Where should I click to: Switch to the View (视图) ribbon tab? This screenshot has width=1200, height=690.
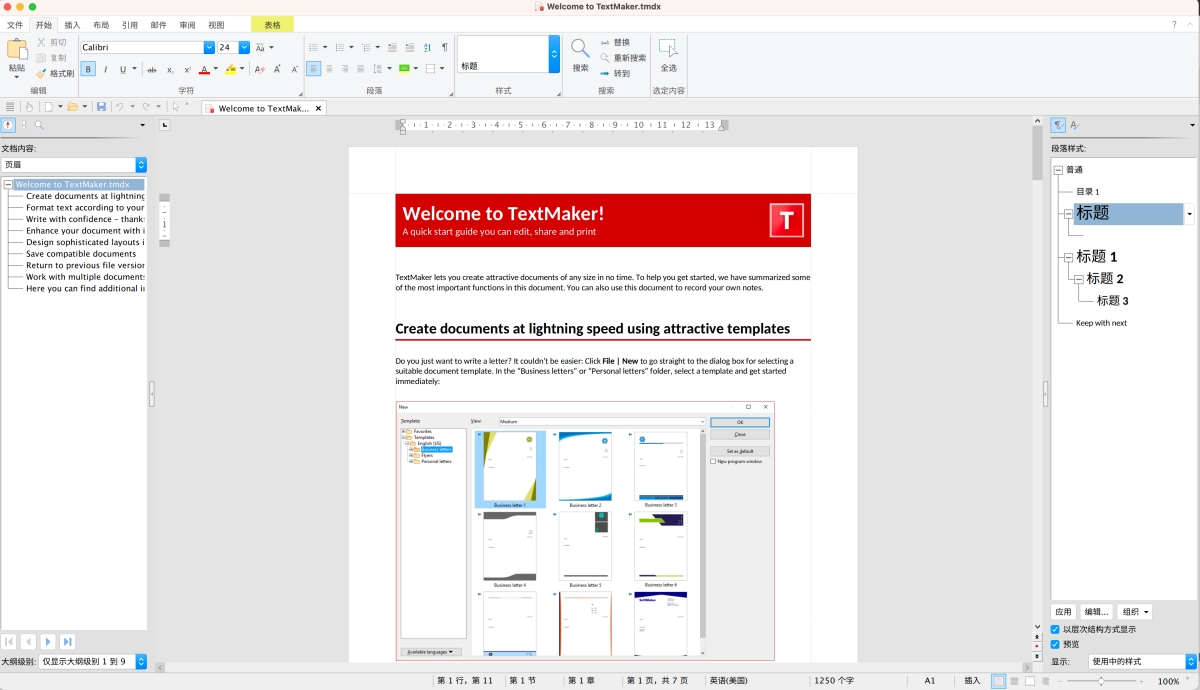216,24
